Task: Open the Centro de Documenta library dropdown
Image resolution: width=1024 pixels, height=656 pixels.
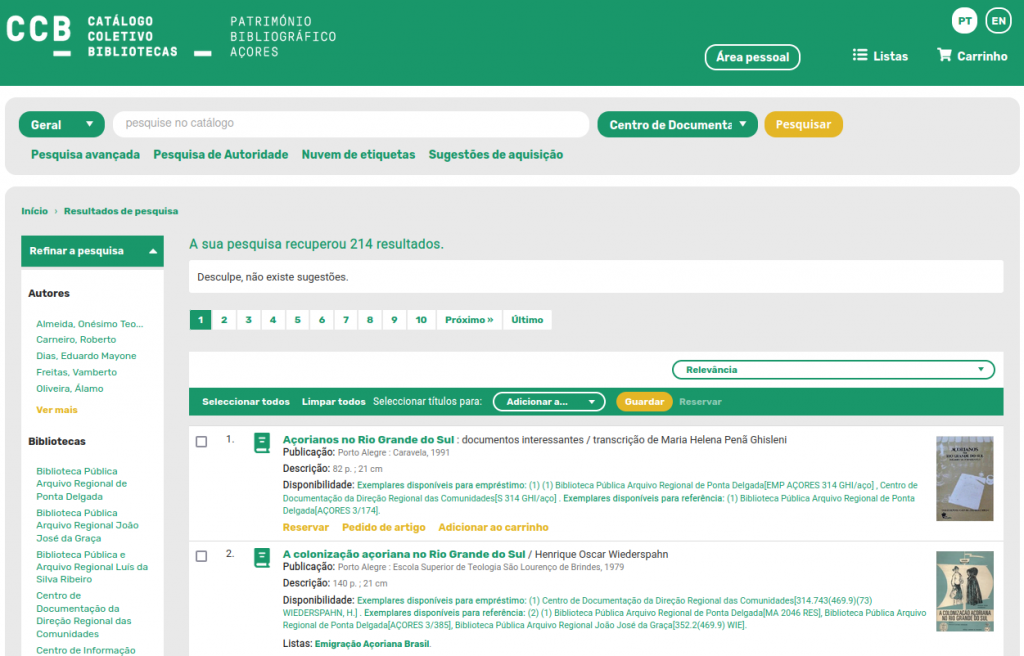Action: coord(677,124)
